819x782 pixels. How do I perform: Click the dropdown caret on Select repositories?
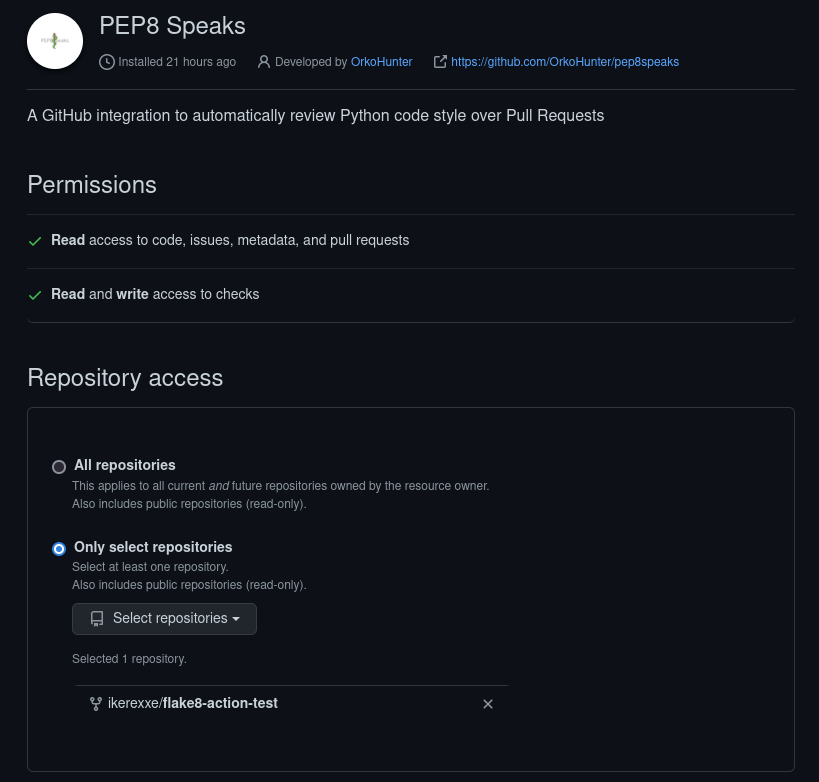point(238,618)
